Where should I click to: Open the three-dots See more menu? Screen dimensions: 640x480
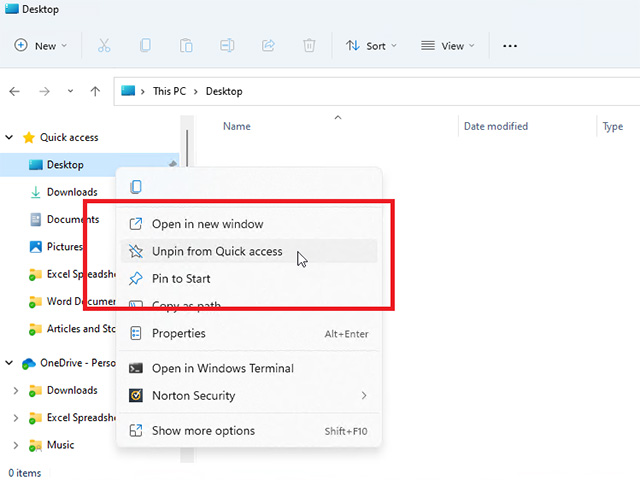[510, 46]
